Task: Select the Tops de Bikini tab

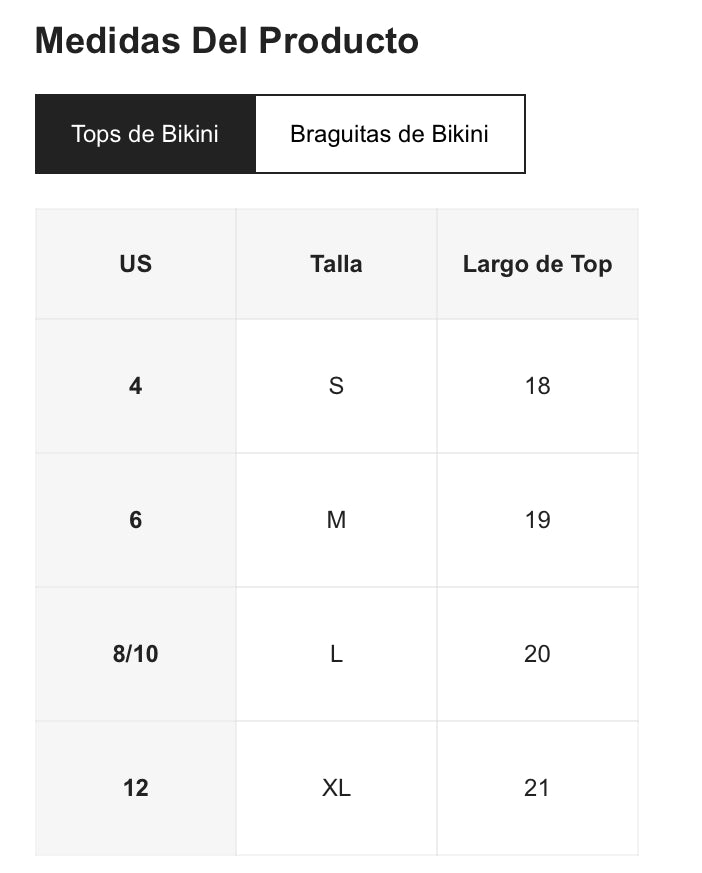Action: coord(145,134)
